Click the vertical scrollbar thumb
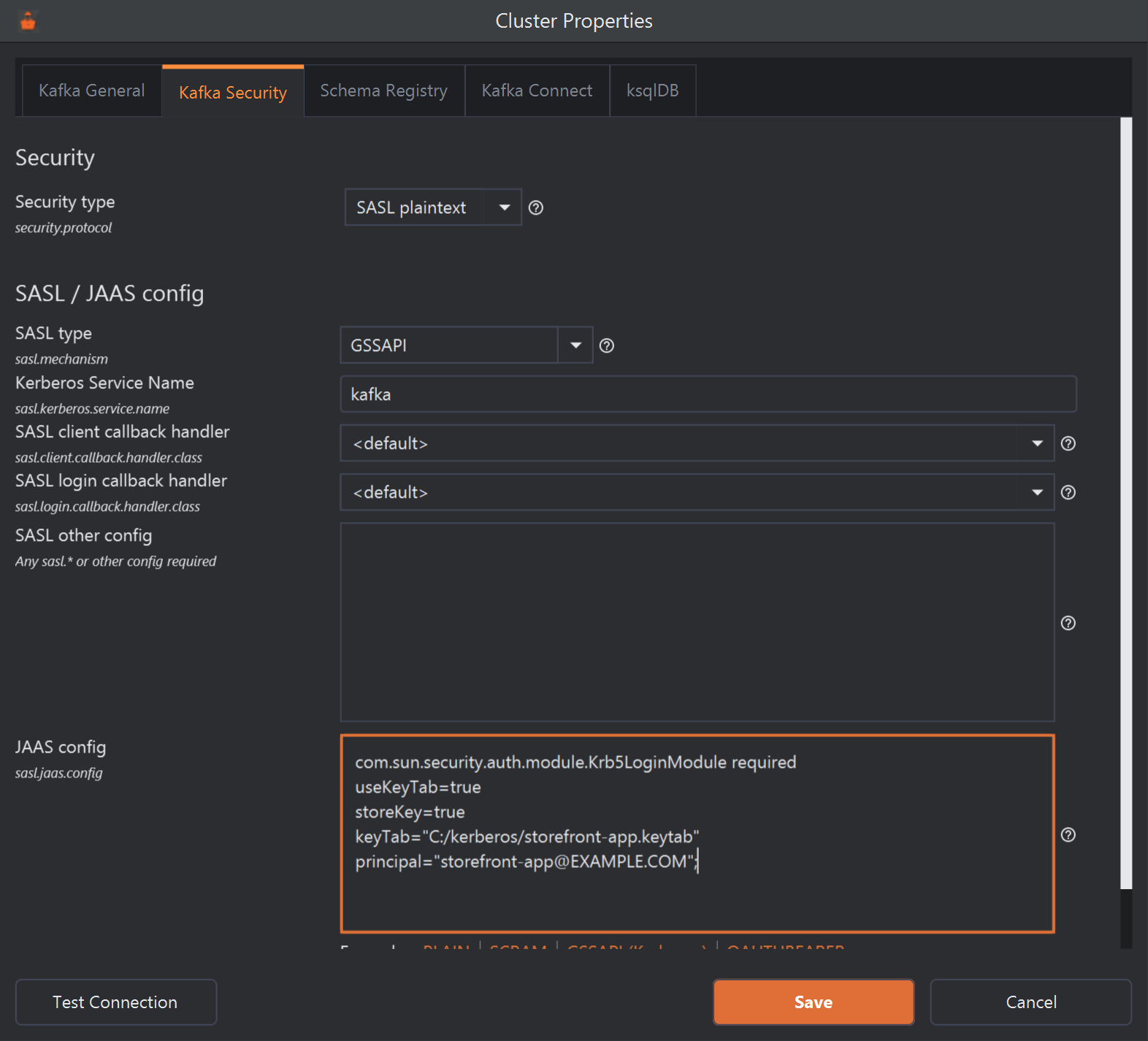The height and width of the screenshot is (1041, 1148). point(1126,504)
